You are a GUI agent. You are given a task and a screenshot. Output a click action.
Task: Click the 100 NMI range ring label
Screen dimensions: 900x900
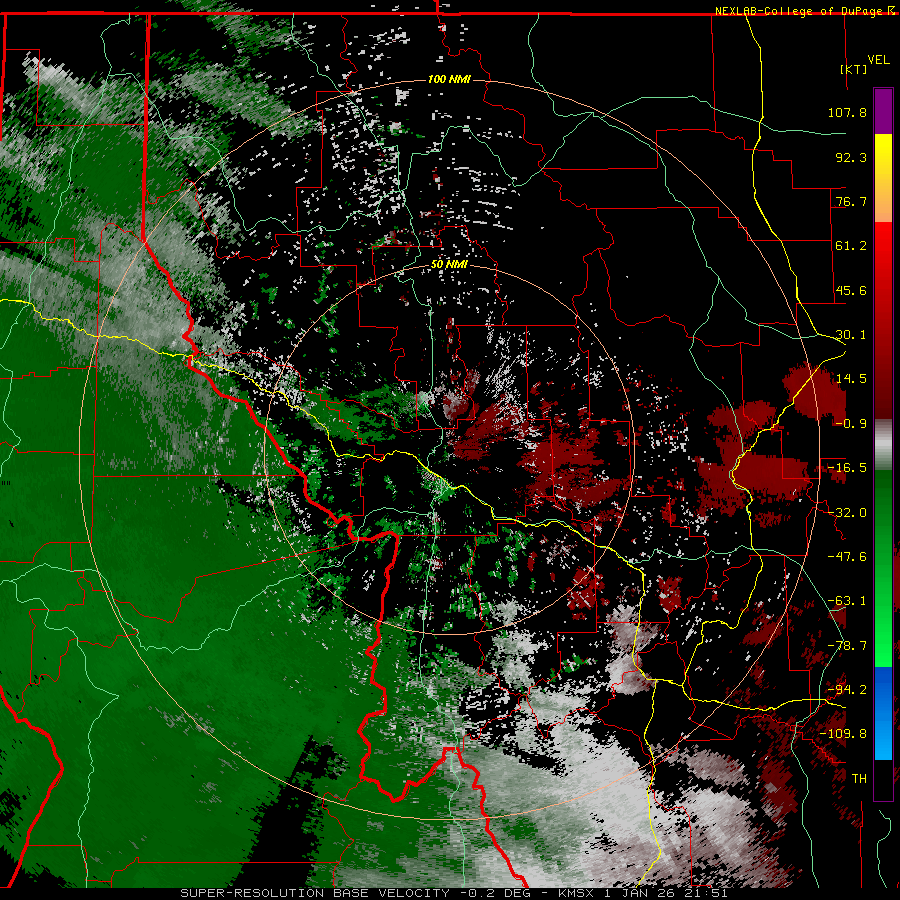[449, 79]
